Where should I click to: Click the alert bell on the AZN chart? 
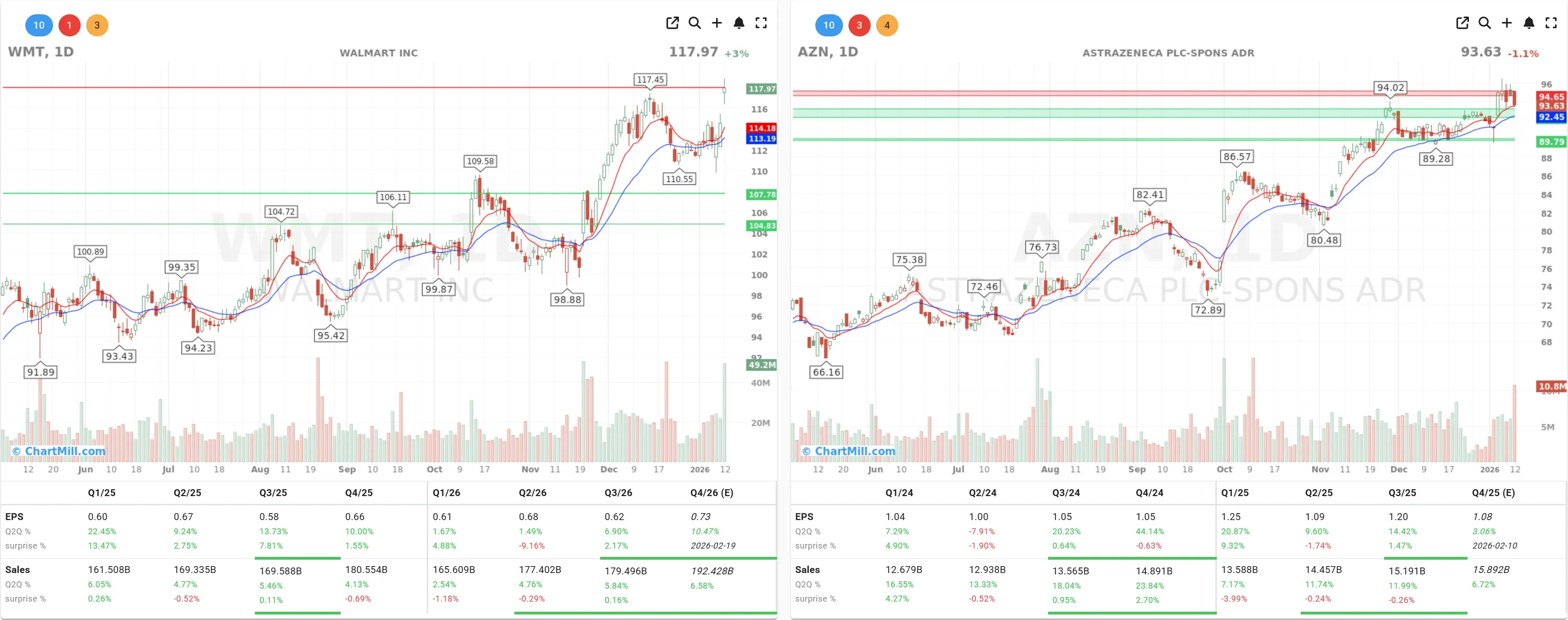(1528, 23)
